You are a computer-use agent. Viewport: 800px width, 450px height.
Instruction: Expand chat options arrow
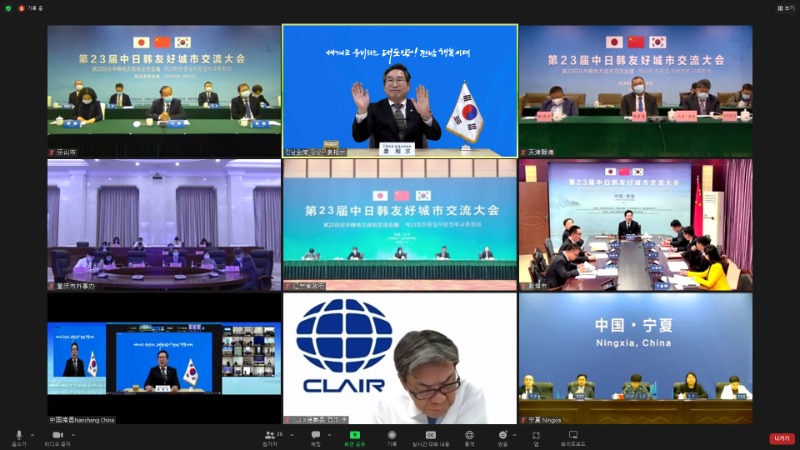(331, 435)
